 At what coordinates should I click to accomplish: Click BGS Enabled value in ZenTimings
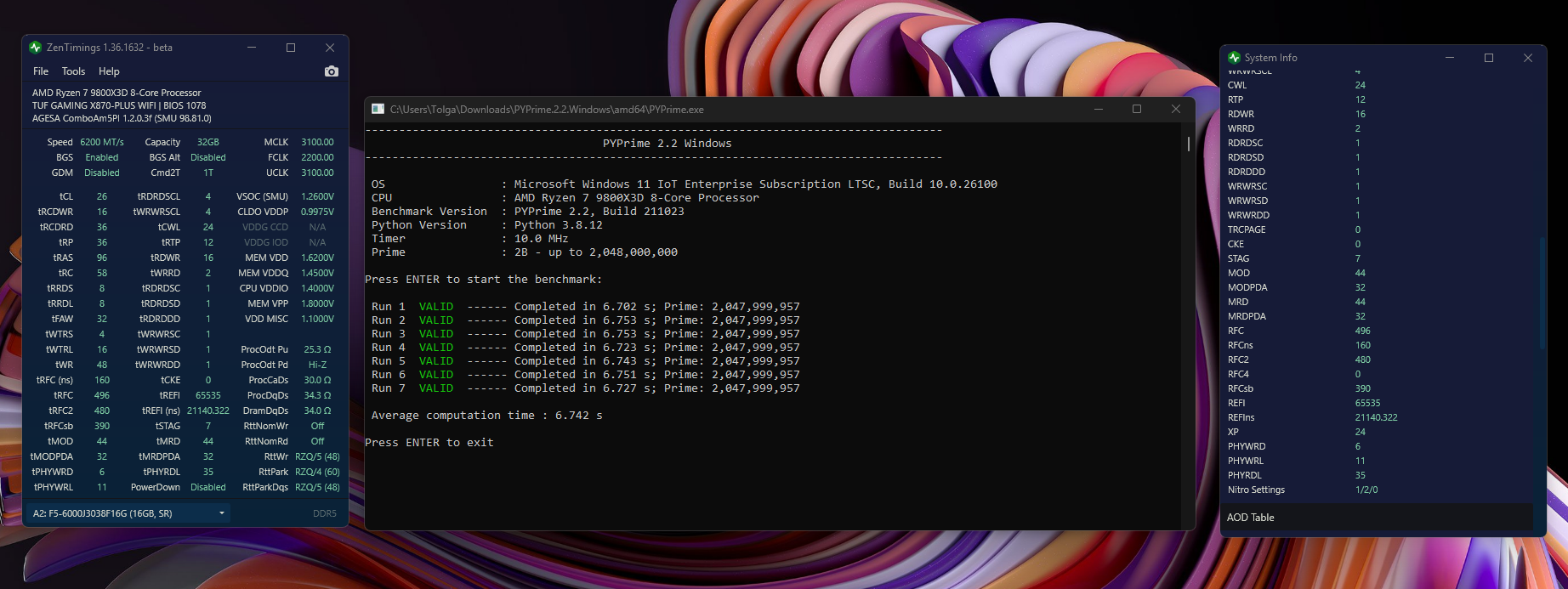102,157
